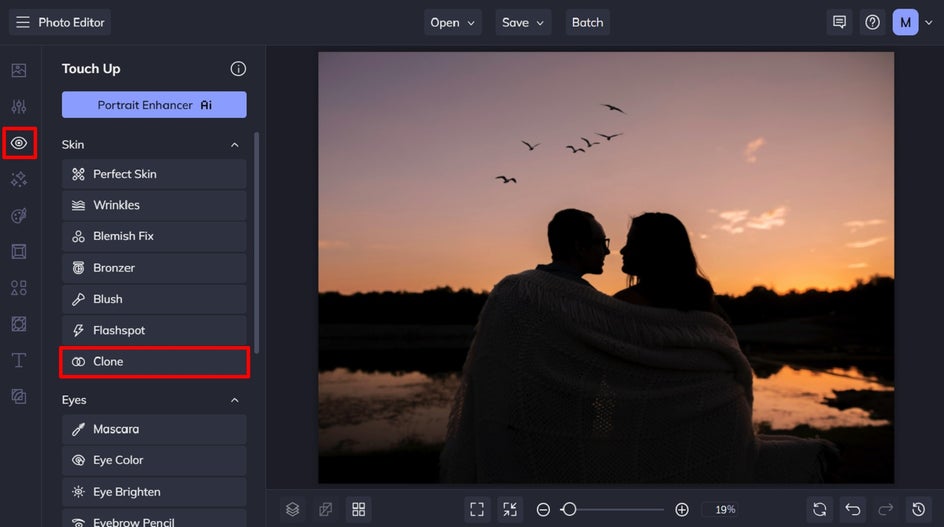Click the zoom slider handle
The image size is (944, 527).
[569, 510]
